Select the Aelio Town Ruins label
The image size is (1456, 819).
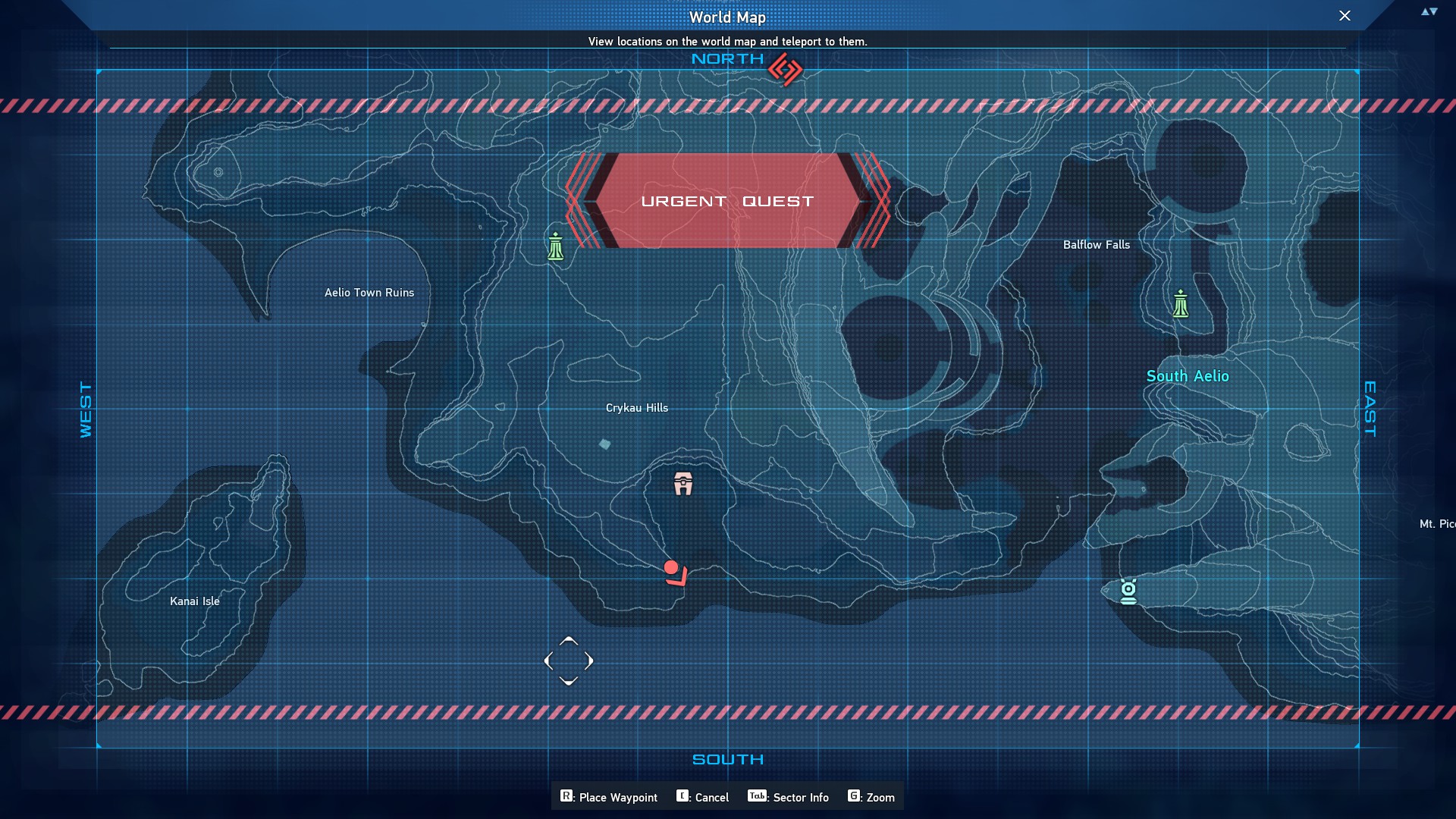tap(369, 293)
